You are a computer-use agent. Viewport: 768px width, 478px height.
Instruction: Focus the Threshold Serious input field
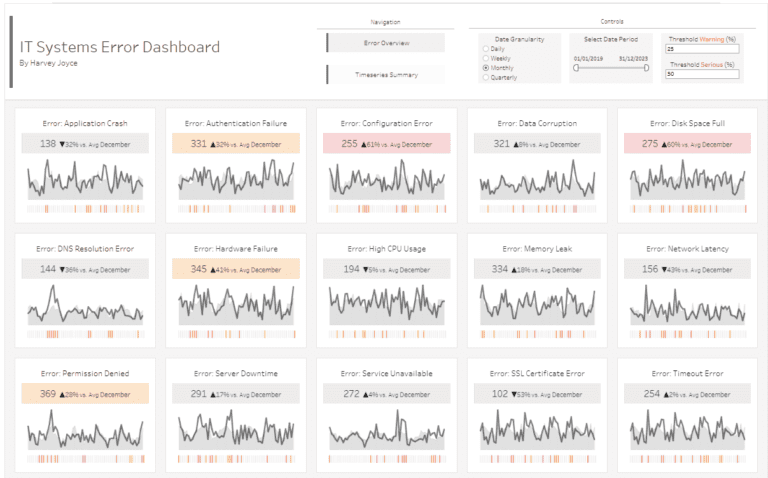(x=702, y=74)
